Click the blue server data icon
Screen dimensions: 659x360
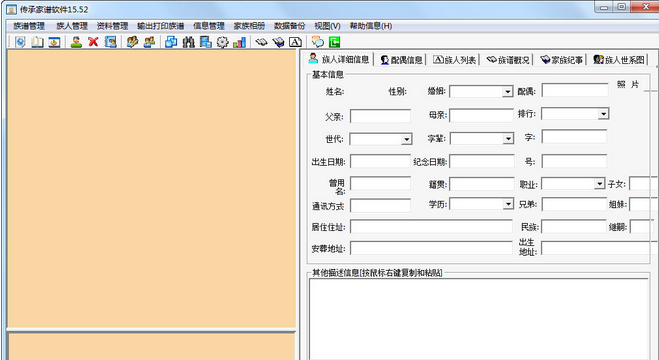point(205,42)
